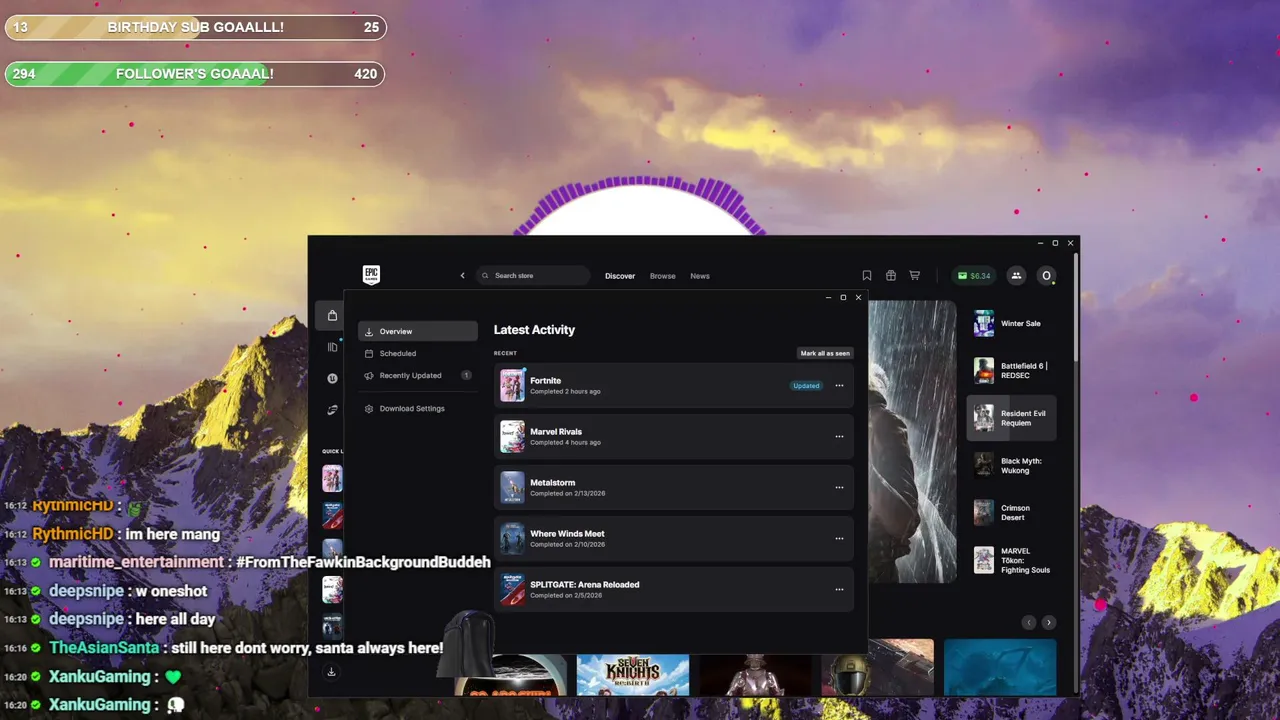
Task: Click the Metalstorm cover thumbnail
Action: click(512, 487)
